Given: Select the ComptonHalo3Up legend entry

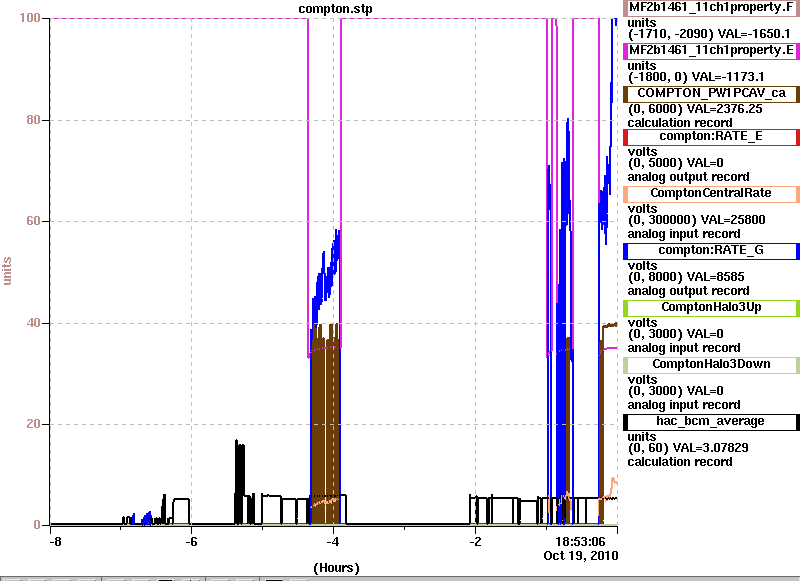Looking at the screenshot, I should point(711,307).
